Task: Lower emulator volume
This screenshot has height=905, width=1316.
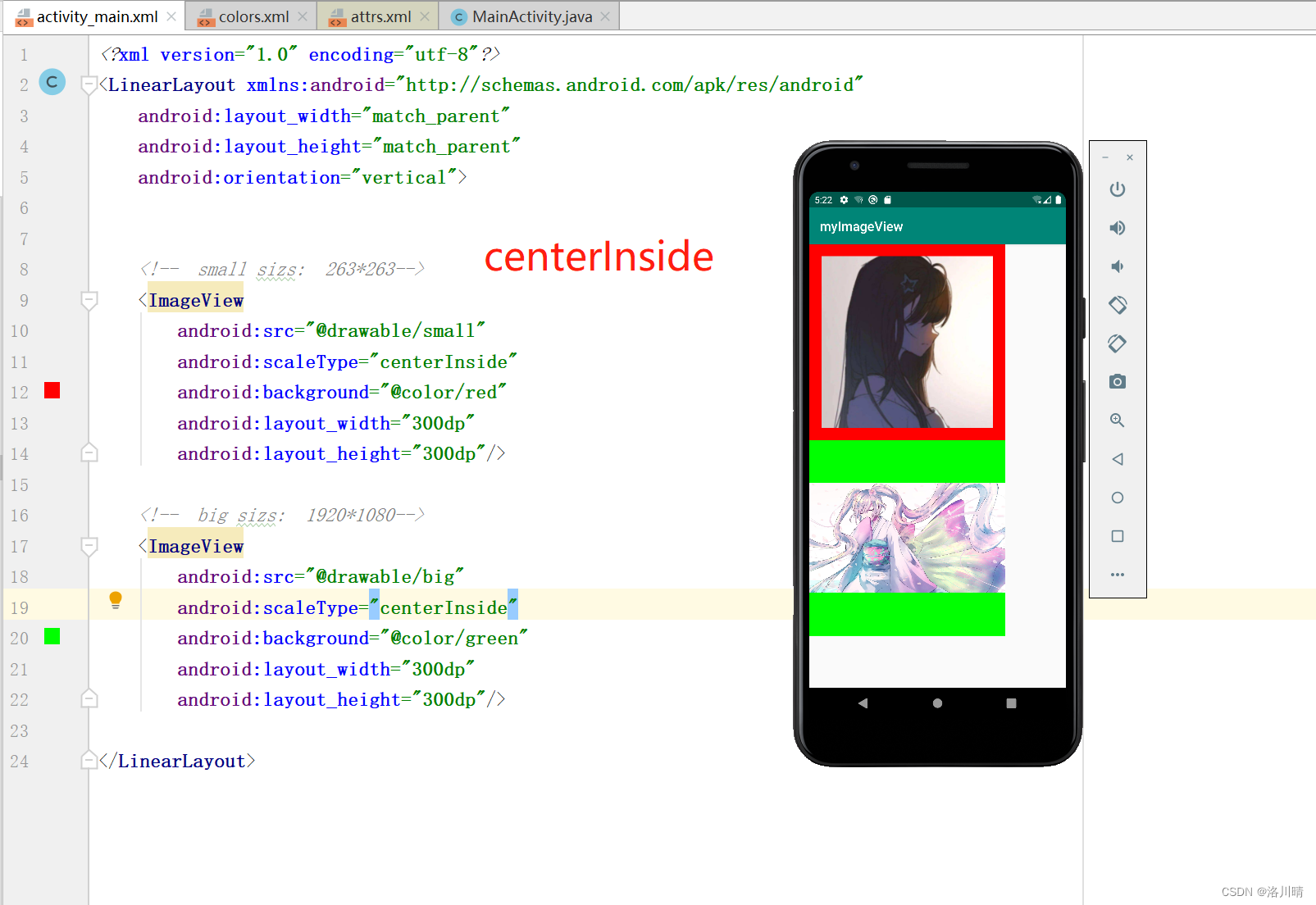Action: (1118, 266)
